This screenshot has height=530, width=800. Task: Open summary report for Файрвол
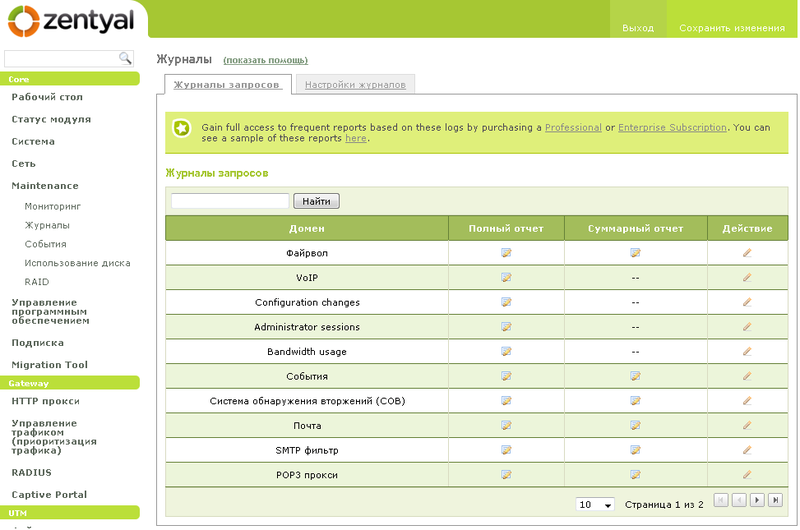pos(635,253)
